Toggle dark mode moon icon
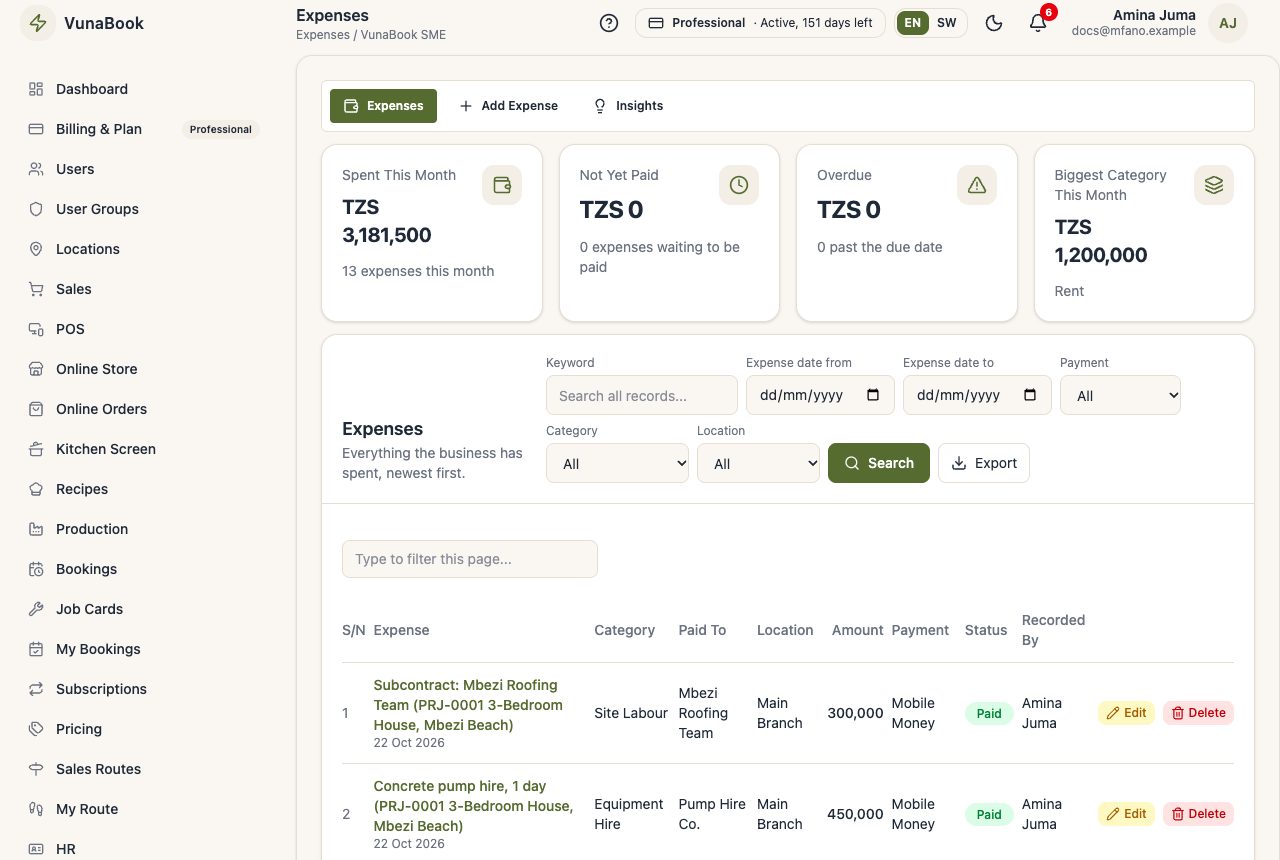1280x860 pixels. [994, 23]
